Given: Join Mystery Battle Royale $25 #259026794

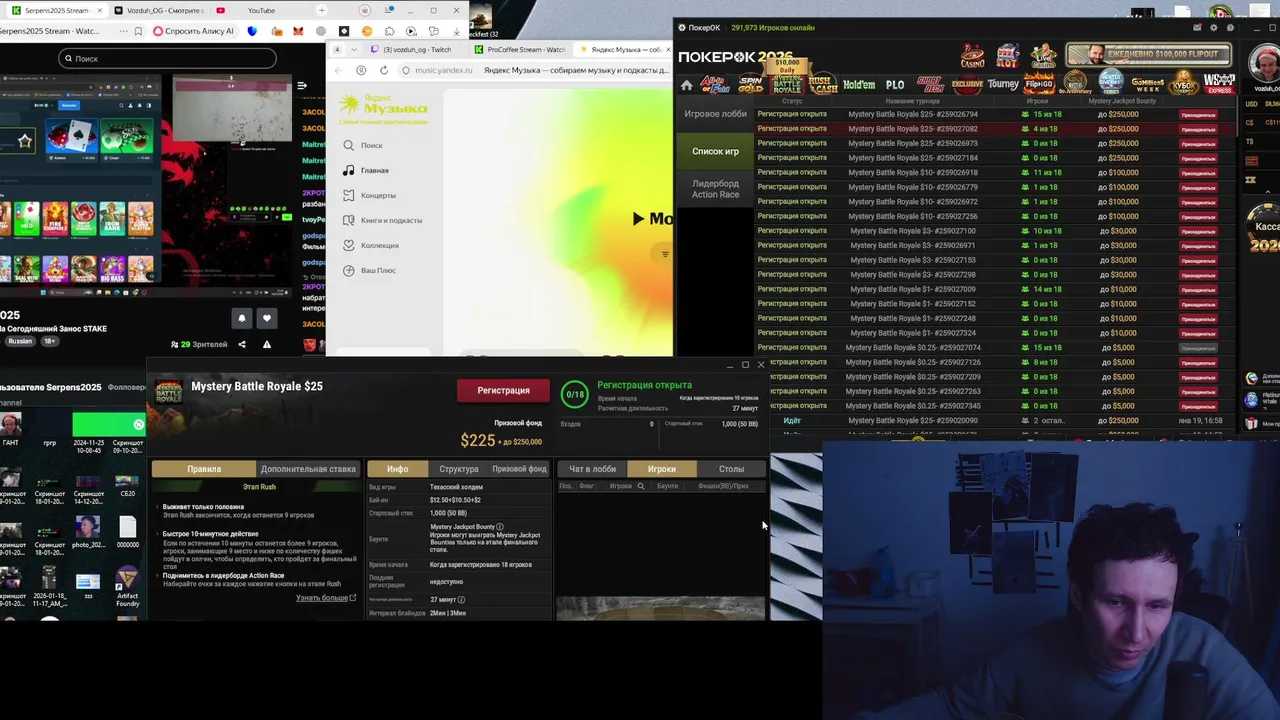Looking at the screenshot, I should (1198, 114).
